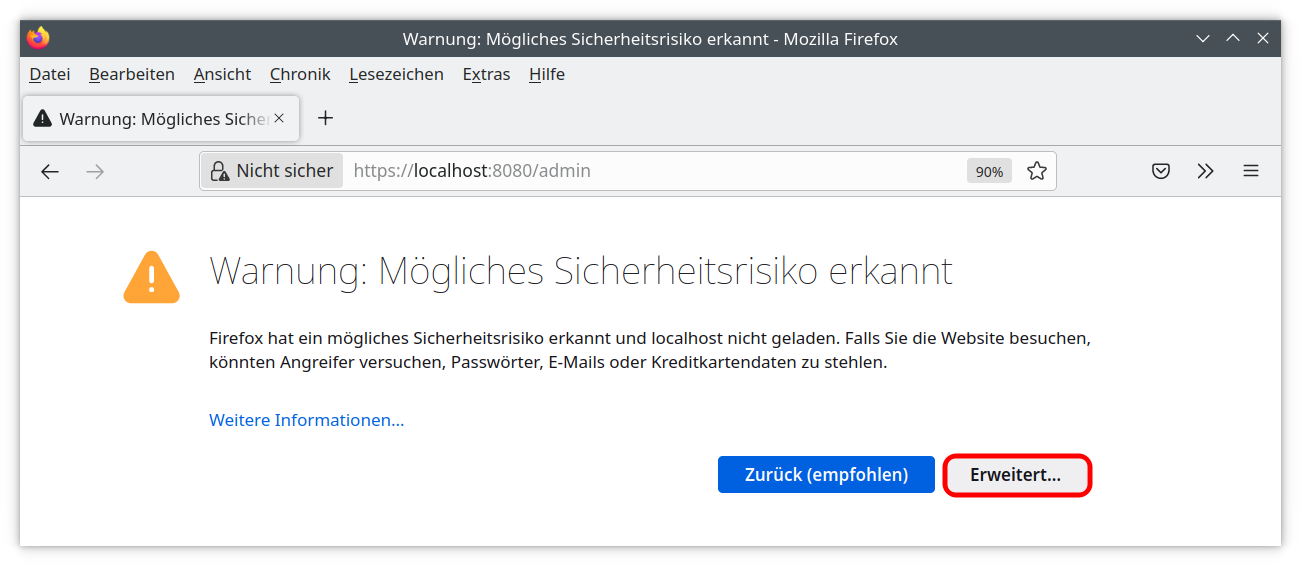1301x566 pixels.
Task: Reset the 90% zoom level badge
Action: pos(989,172)
